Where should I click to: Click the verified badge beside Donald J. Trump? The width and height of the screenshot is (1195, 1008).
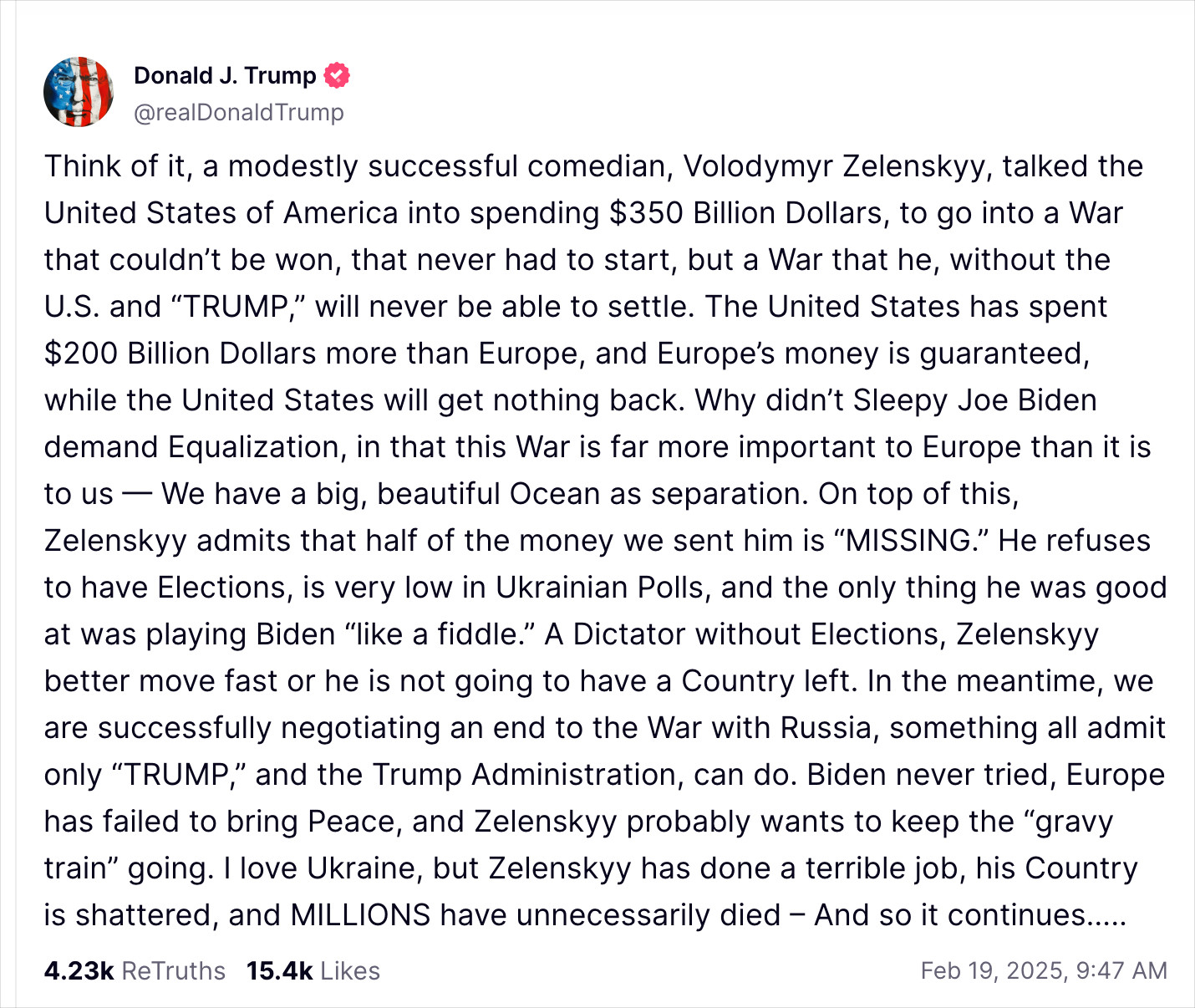[336, 76]
